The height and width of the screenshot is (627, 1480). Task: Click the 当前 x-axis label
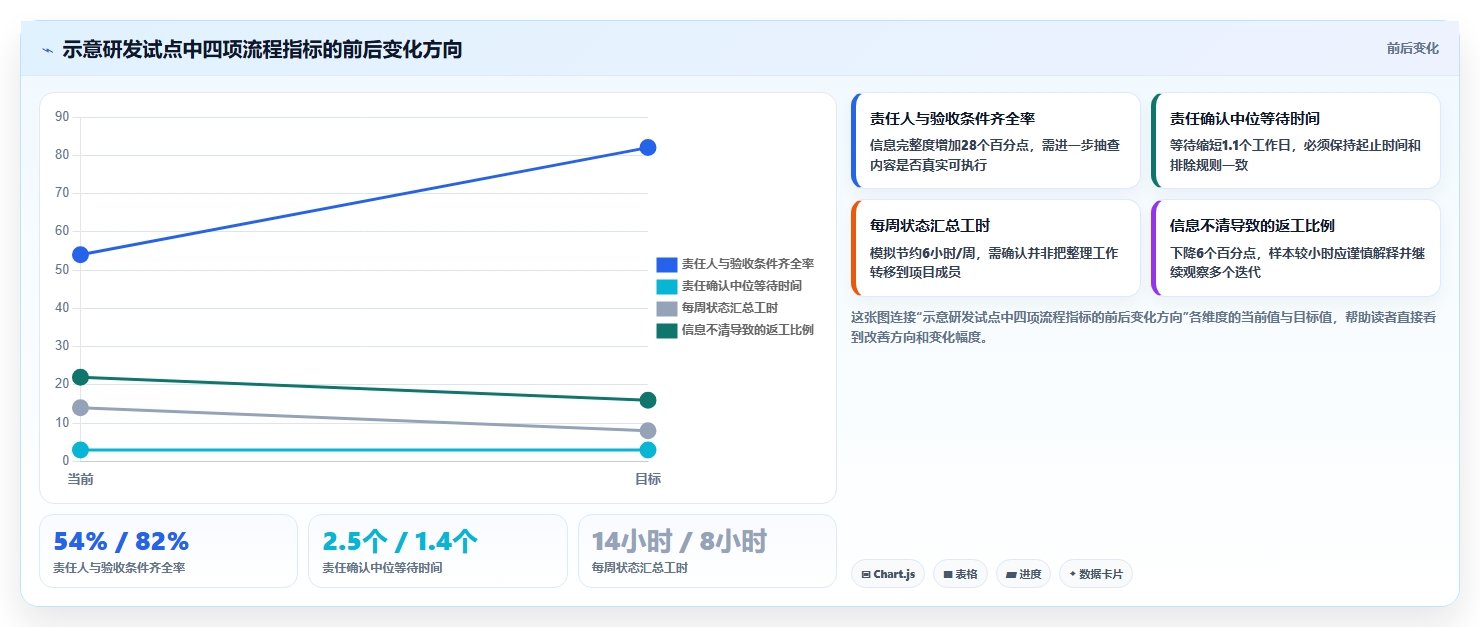81,479
